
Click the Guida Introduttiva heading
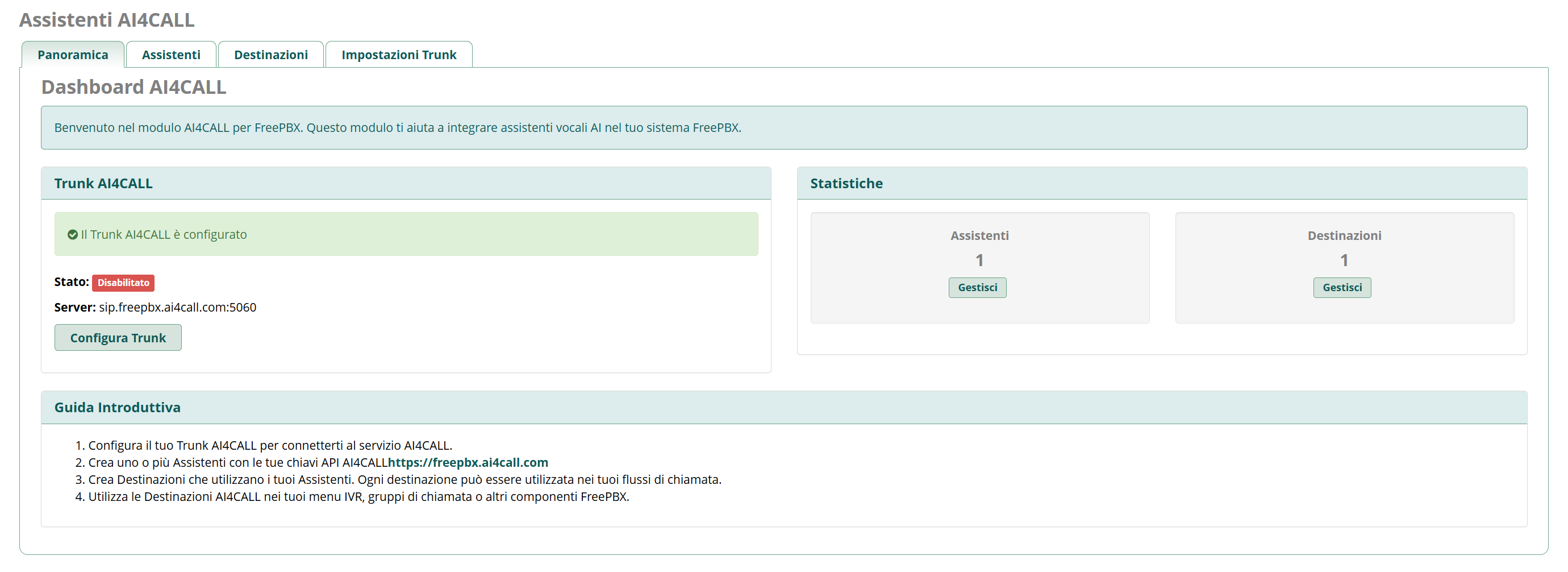[x=118, y=408]
